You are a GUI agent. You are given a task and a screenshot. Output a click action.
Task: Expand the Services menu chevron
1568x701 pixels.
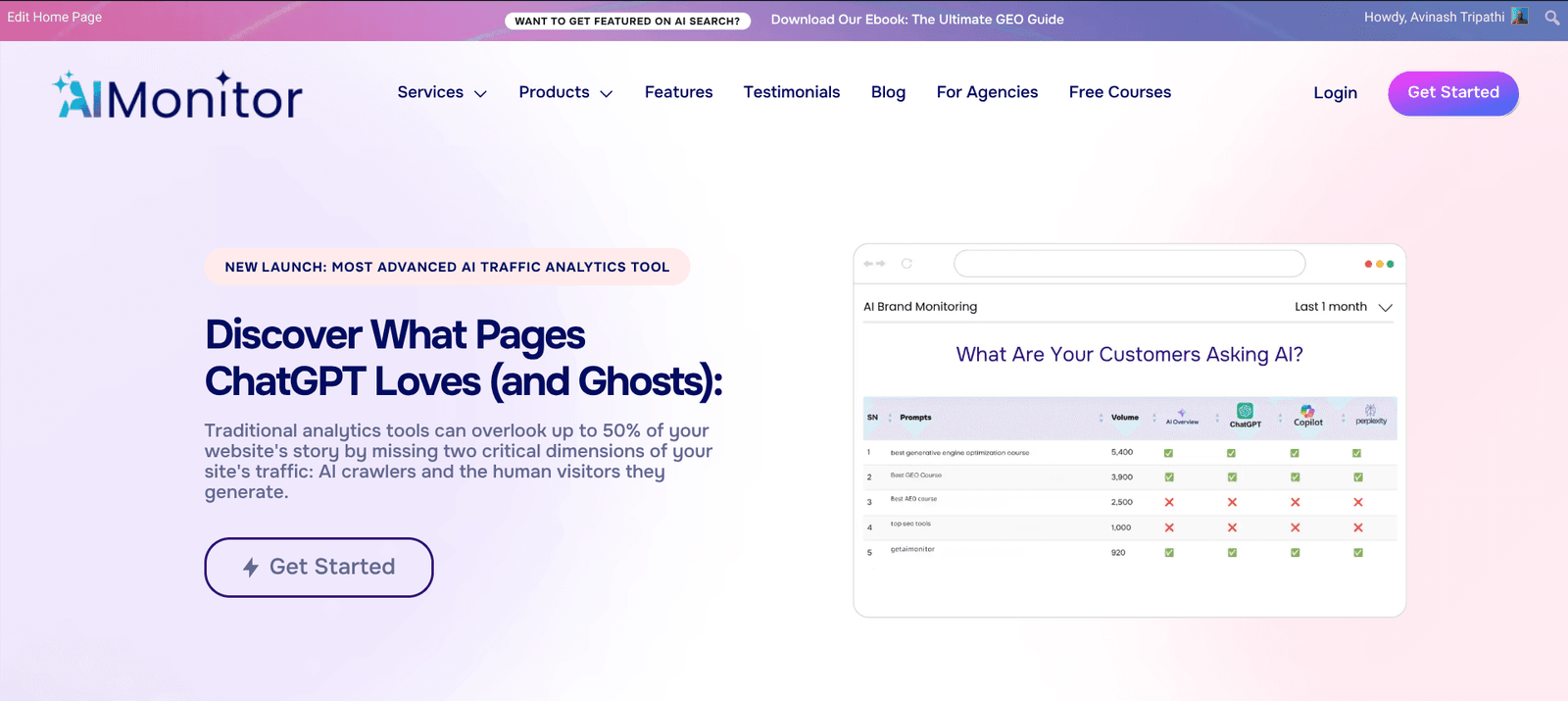[480, 94]
